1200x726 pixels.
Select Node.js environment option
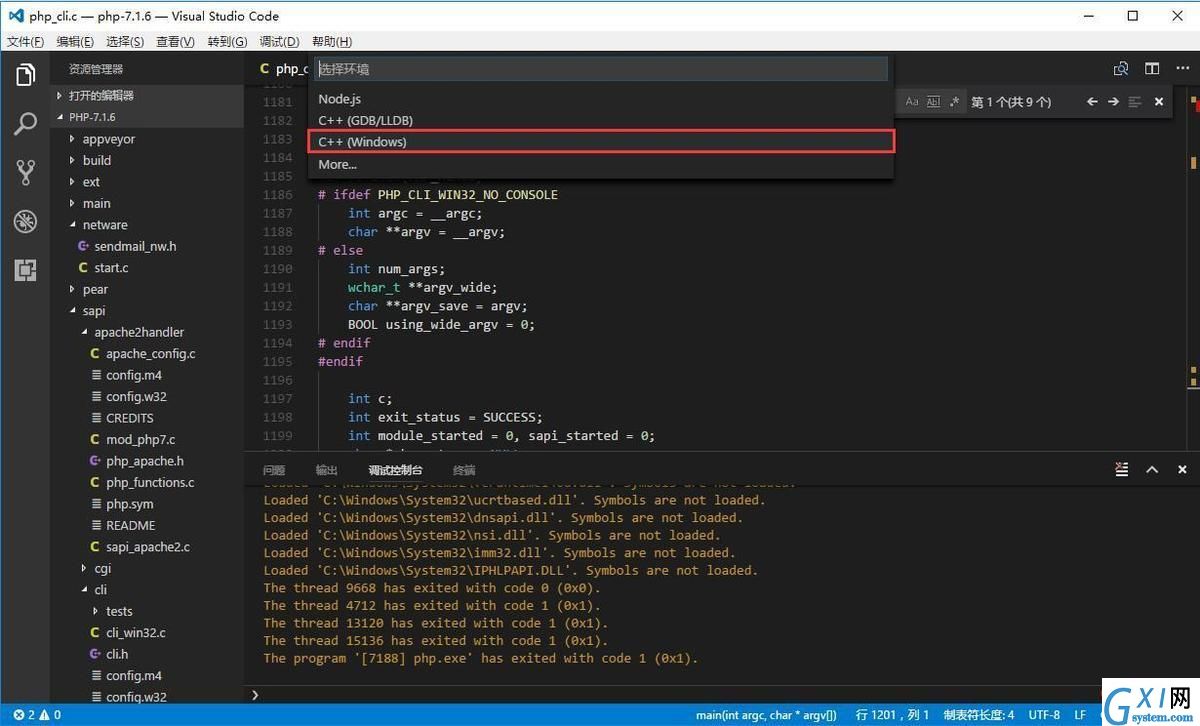(x=601, y=99)
